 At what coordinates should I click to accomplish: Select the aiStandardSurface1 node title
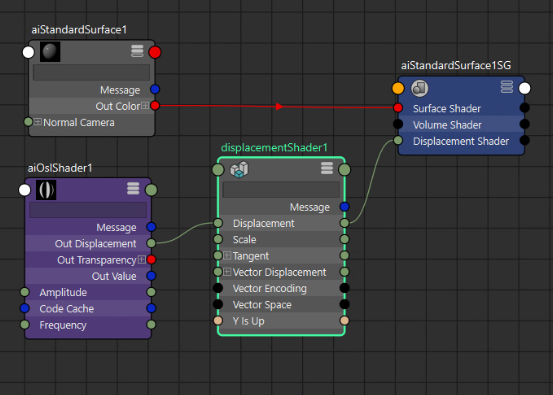click(x=79, y=30)
